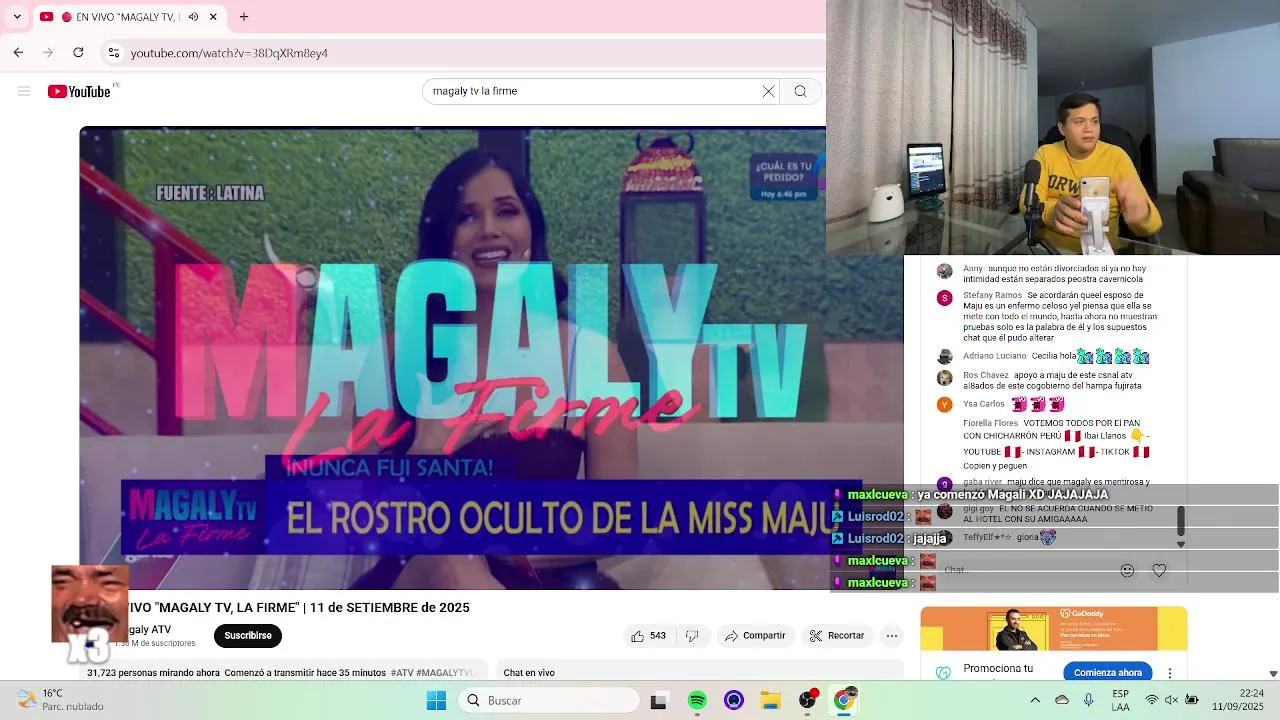
Task: Click Comienza ahora on the GoDaddy ad
Action: tap(1107, 673)
